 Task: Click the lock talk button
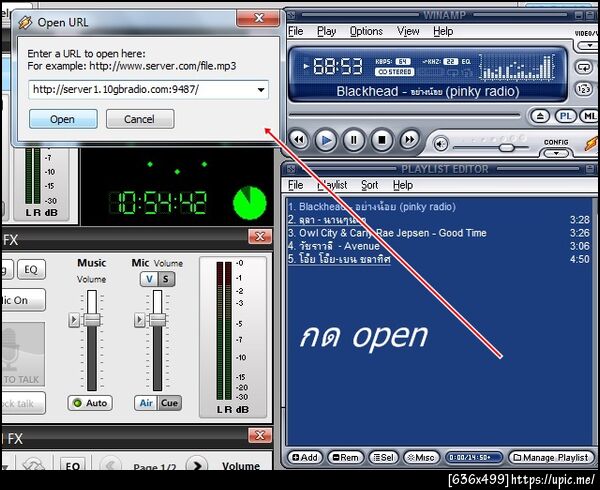click(x=23, y=403)
